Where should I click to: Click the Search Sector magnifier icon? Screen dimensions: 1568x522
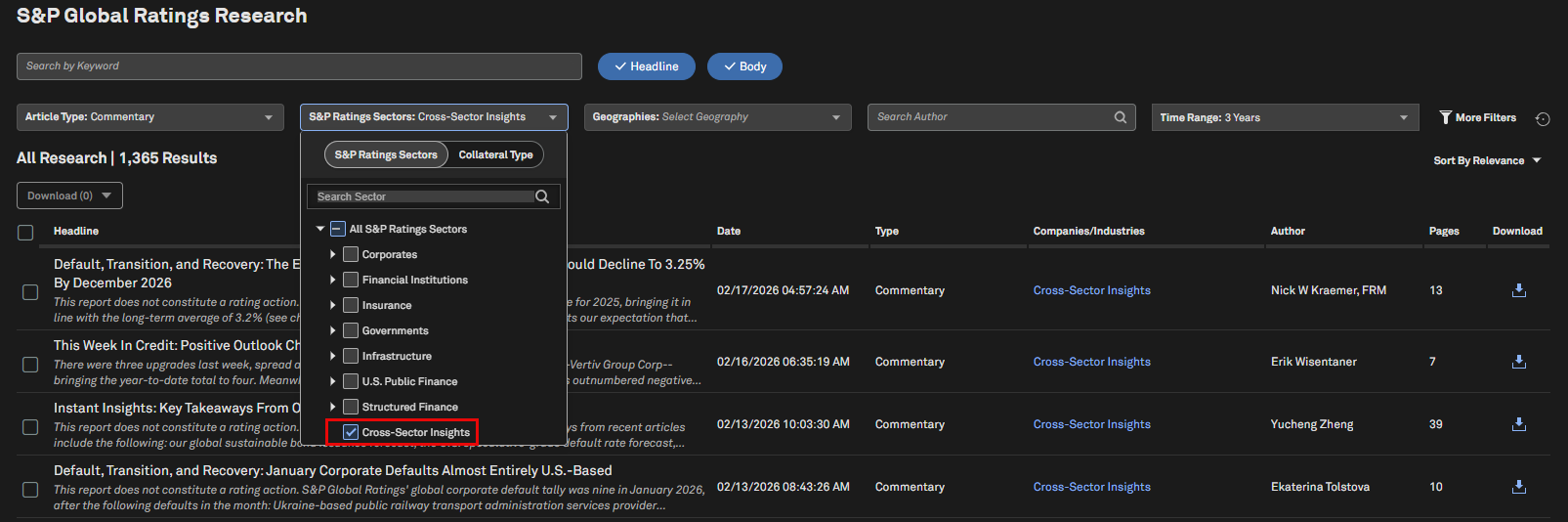tap(542, 196)
